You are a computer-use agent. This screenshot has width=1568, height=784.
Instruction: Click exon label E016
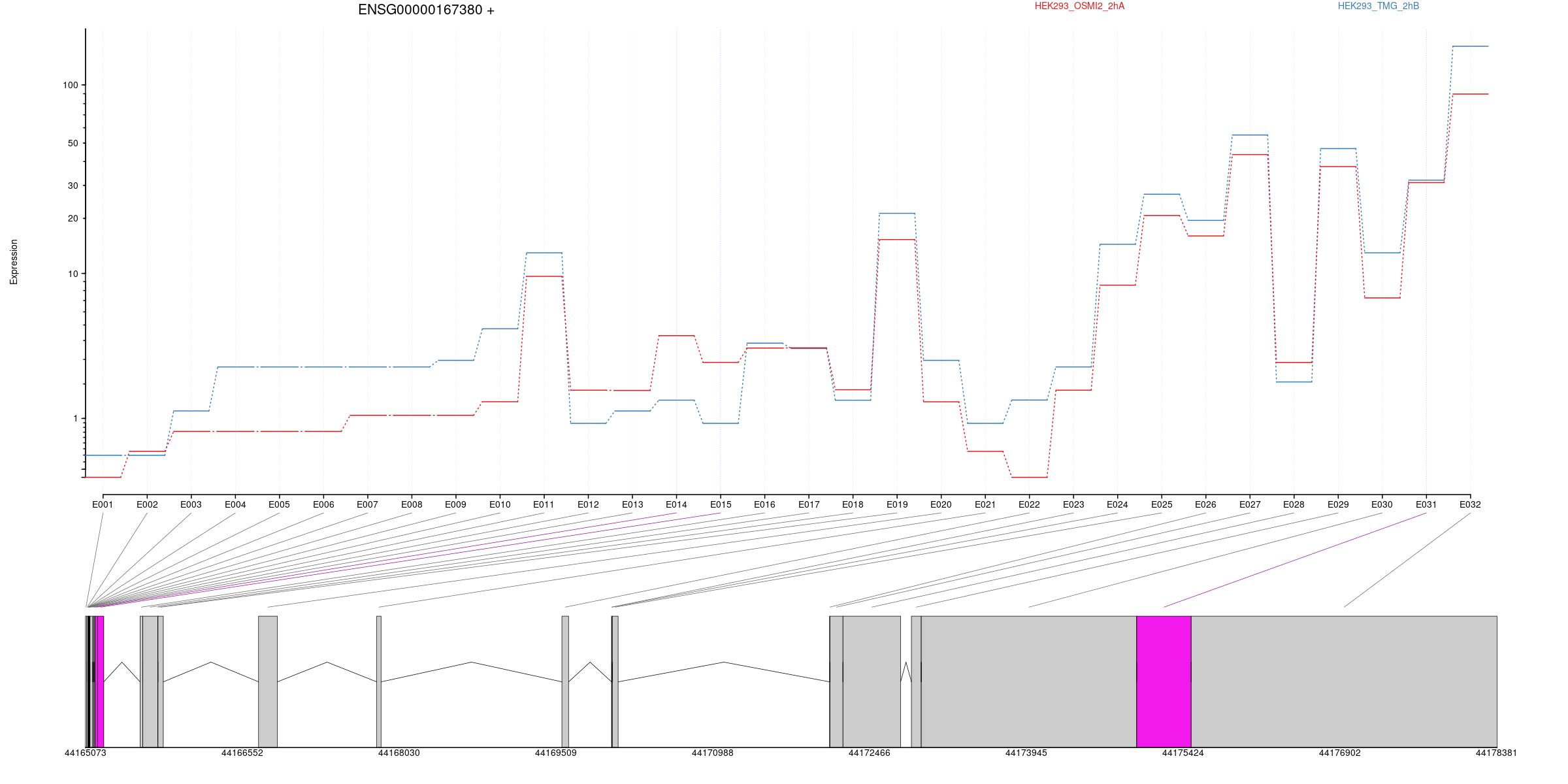[x=764, y=504]
